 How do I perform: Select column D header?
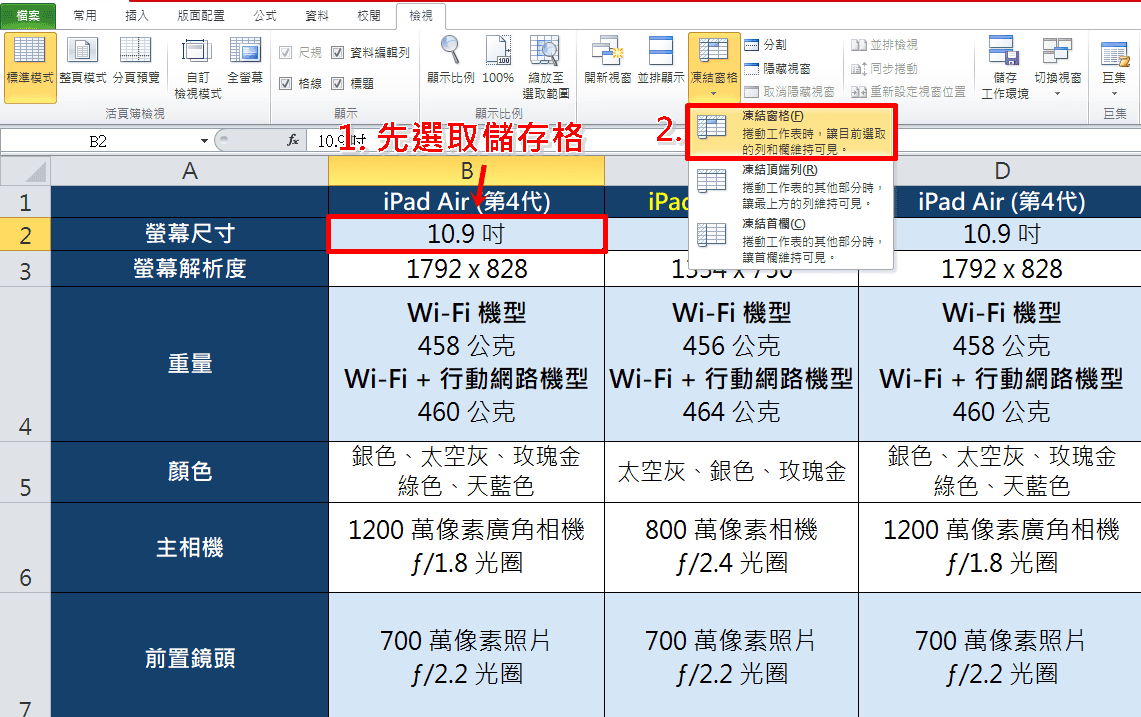(x=1001, y=171)
